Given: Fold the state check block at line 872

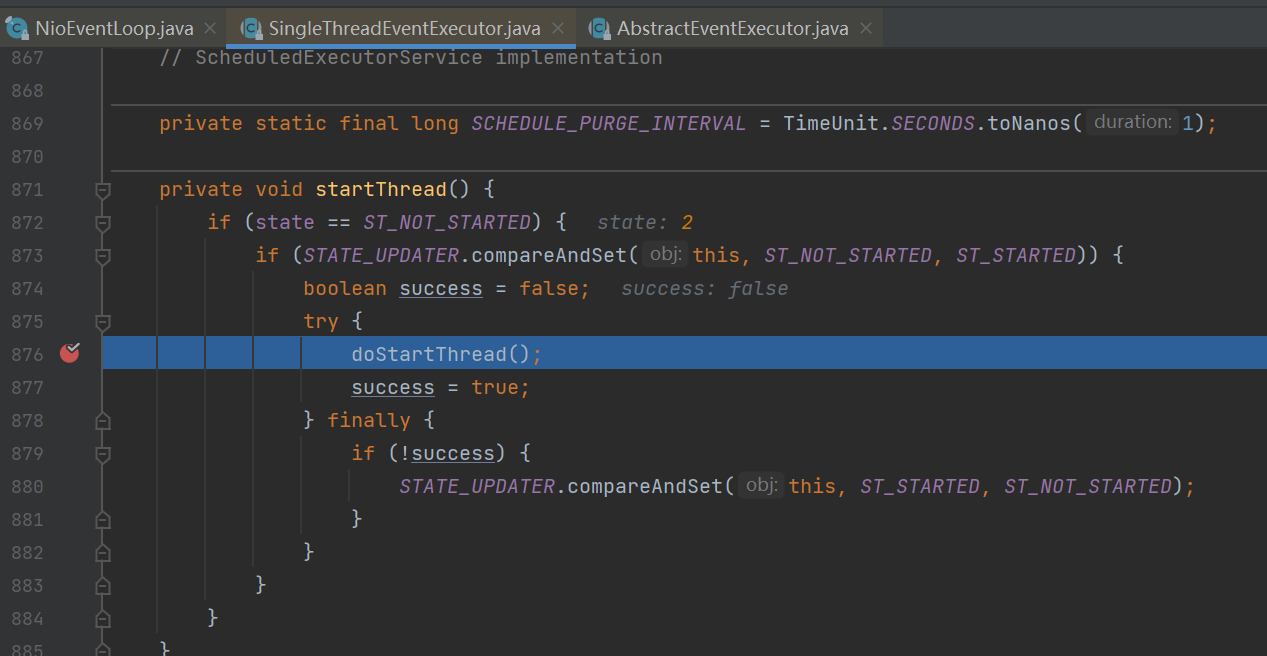Looking at the screenshot, I should (102, 223).
